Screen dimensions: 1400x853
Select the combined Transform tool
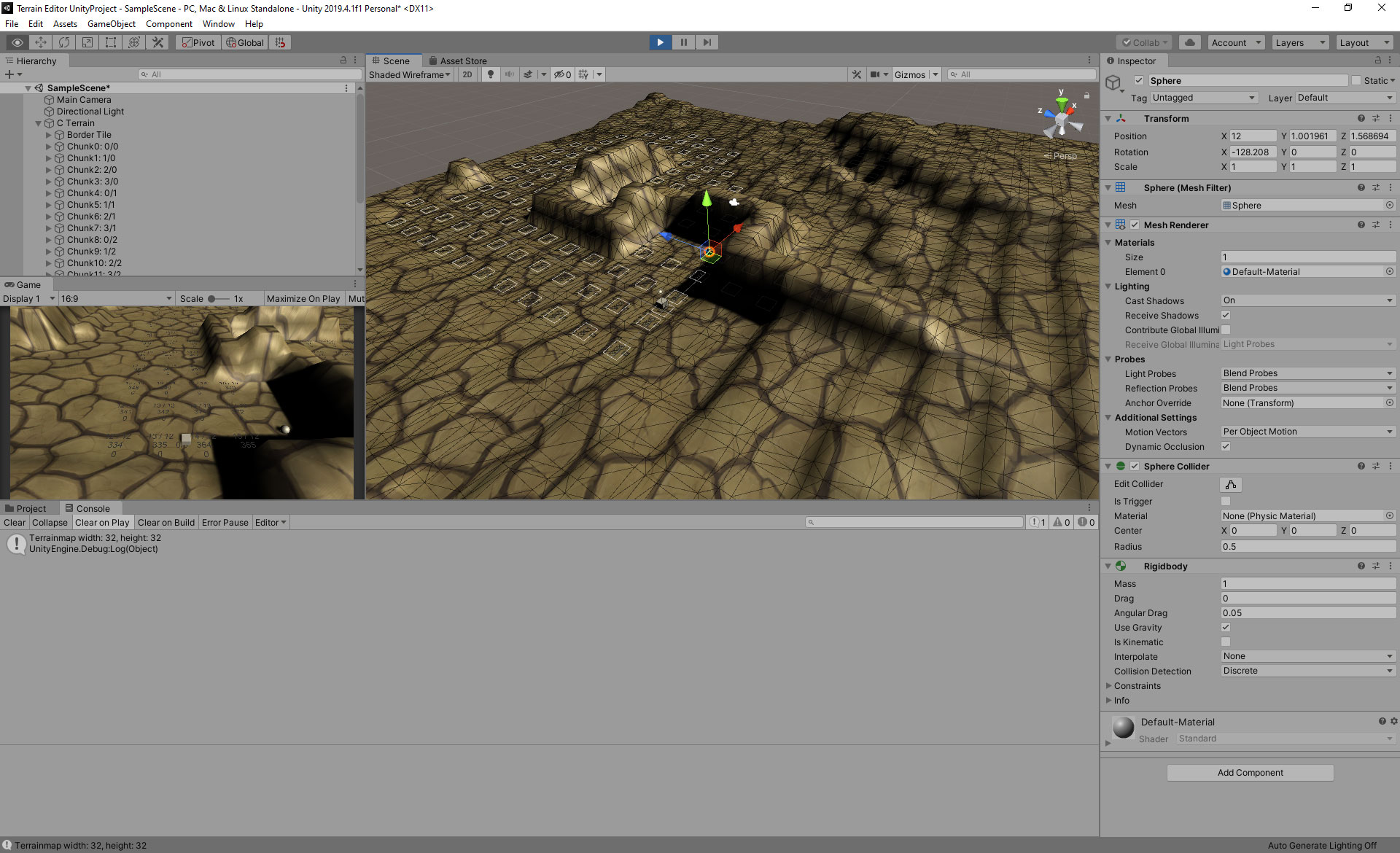[134, 42]
